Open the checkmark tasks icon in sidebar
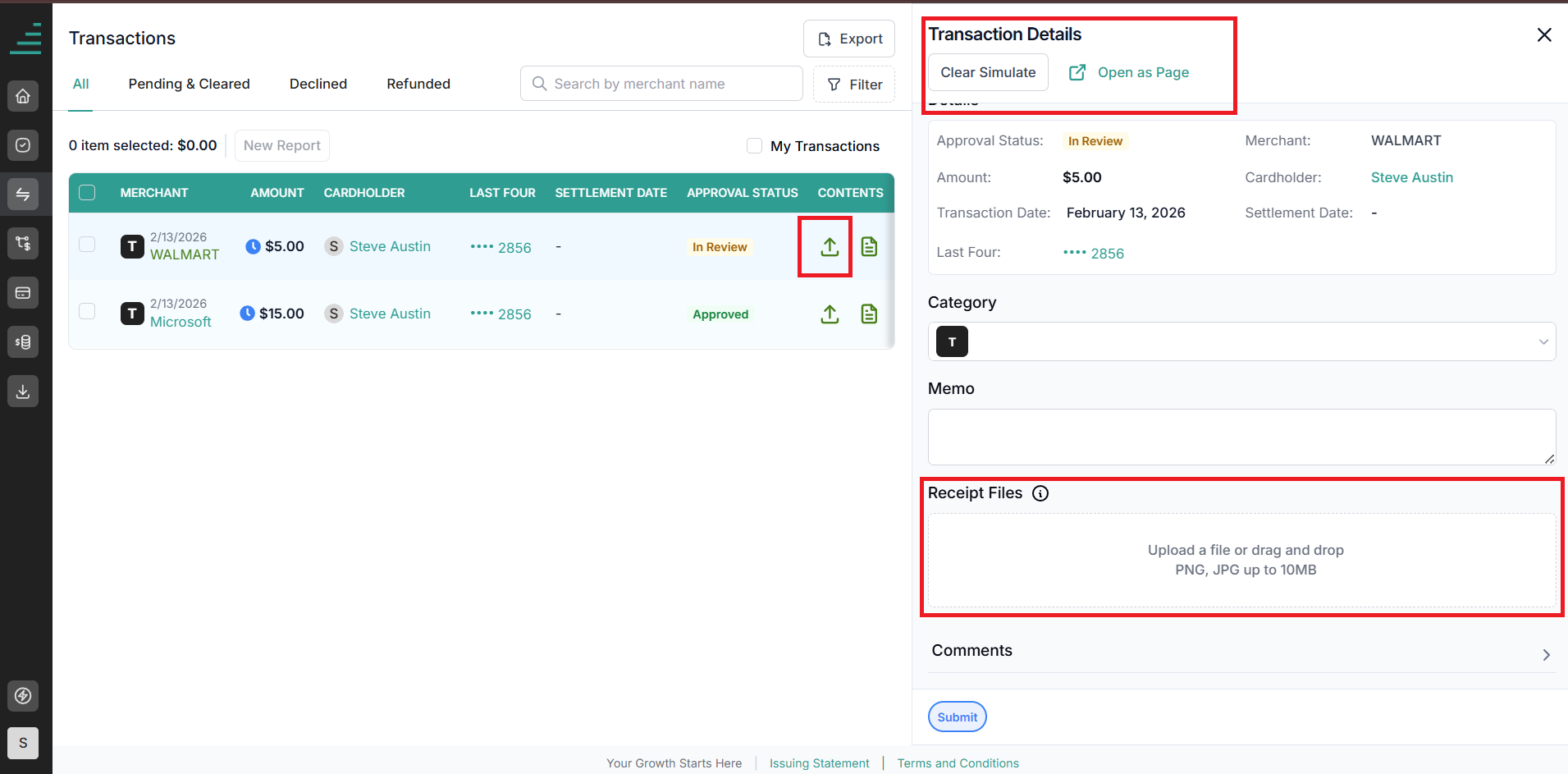Screen dimensions: 1568x774 coord(23,145)
